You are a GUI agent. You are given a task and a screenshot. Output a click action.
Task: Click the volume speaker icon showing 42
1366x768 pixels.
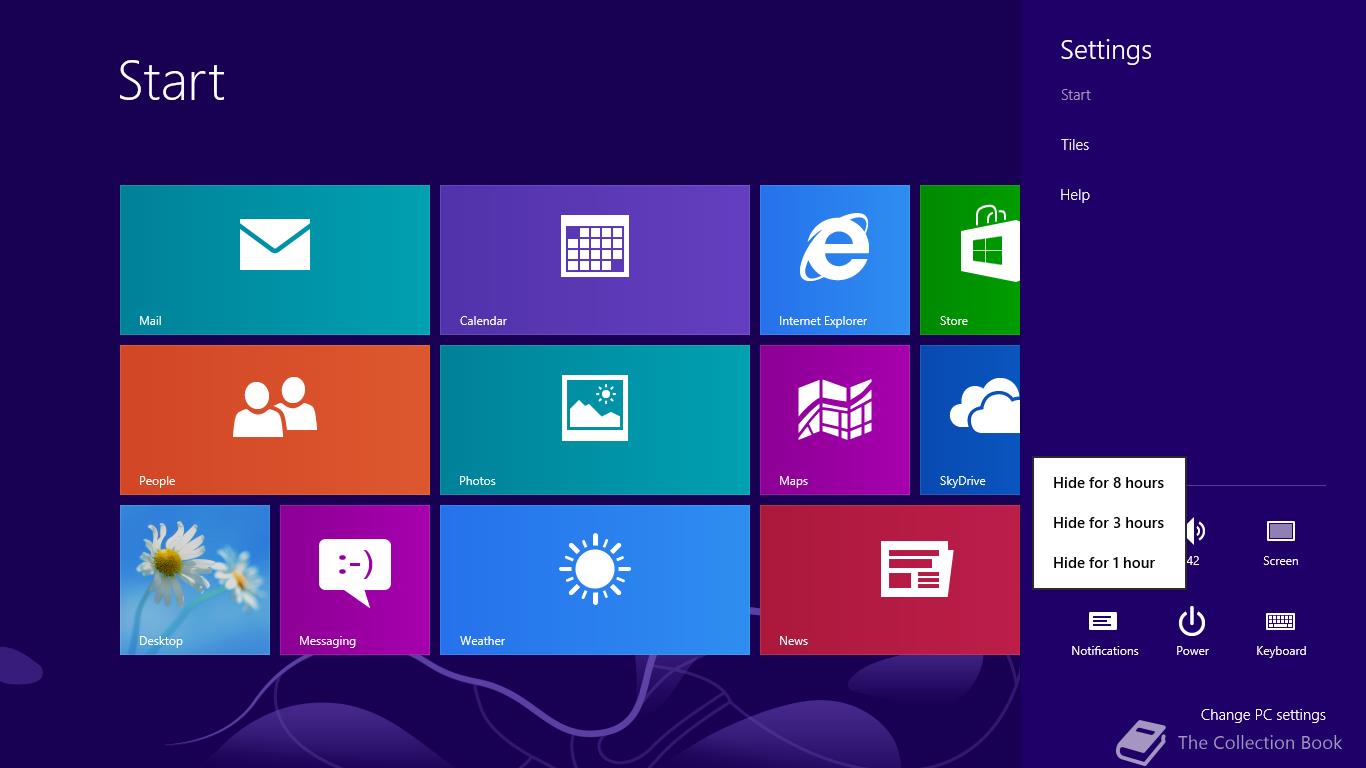[1197, 543]
